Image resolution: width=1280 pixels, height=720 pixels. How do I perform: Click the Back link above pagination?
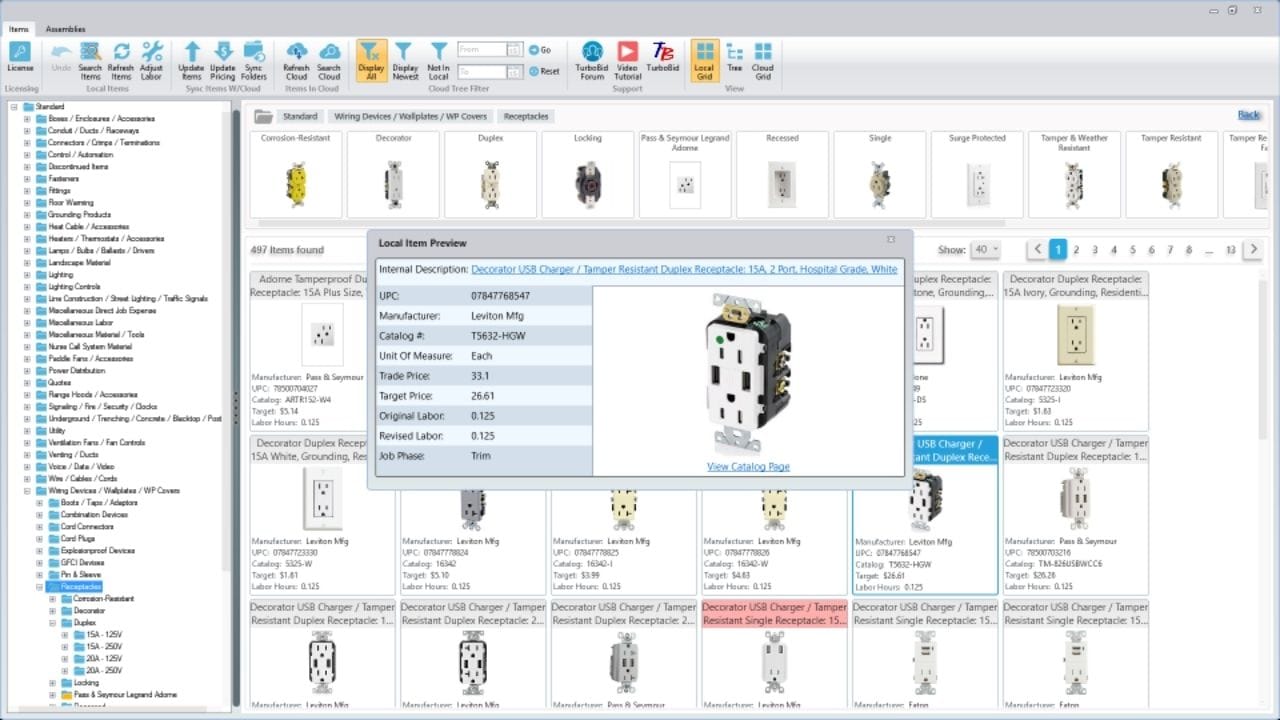(1248, 114)
